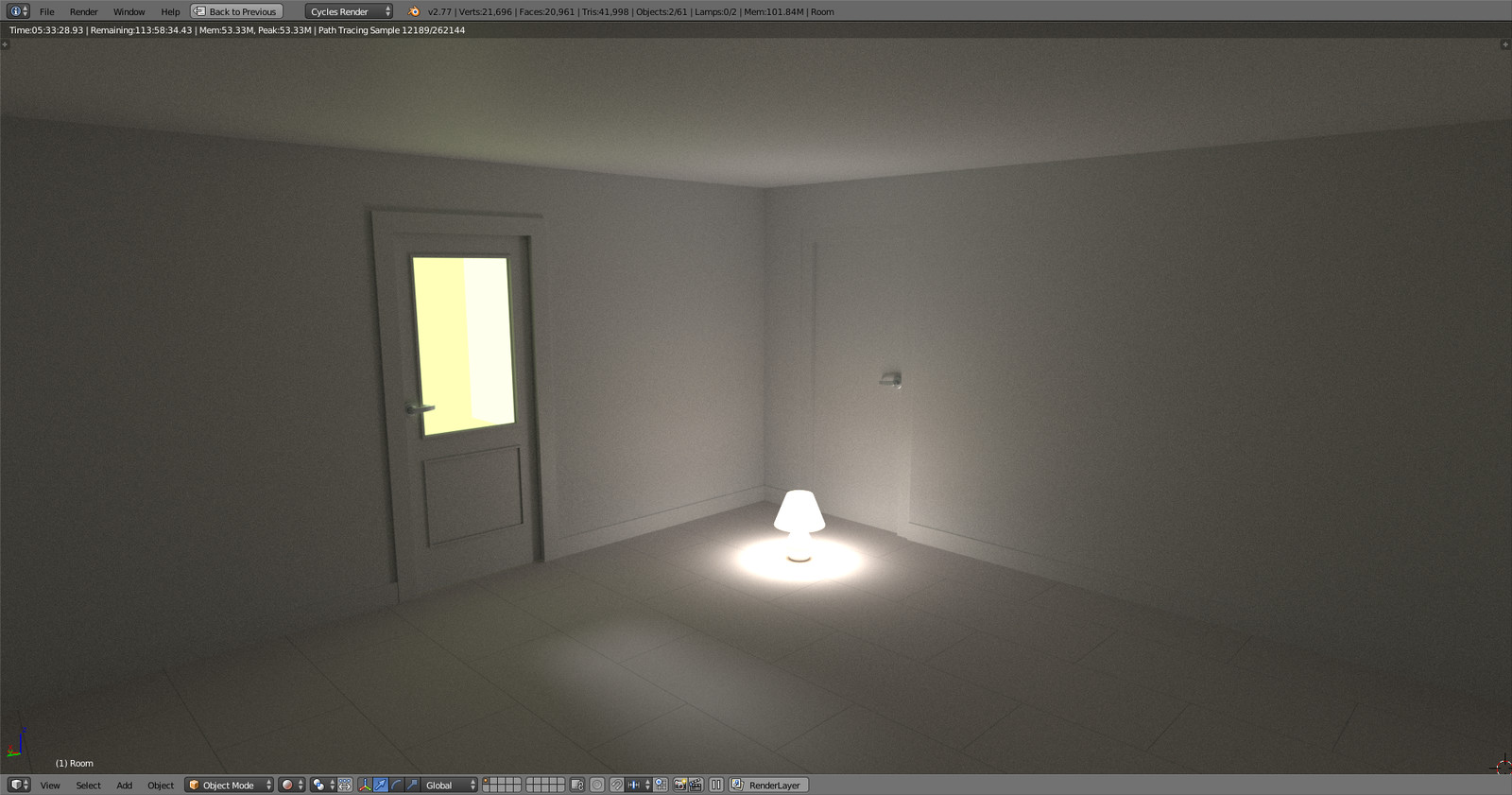Click the Path Tracing Sample status text
Viewport: 1512px width, 795px height.
pos(391,30)
